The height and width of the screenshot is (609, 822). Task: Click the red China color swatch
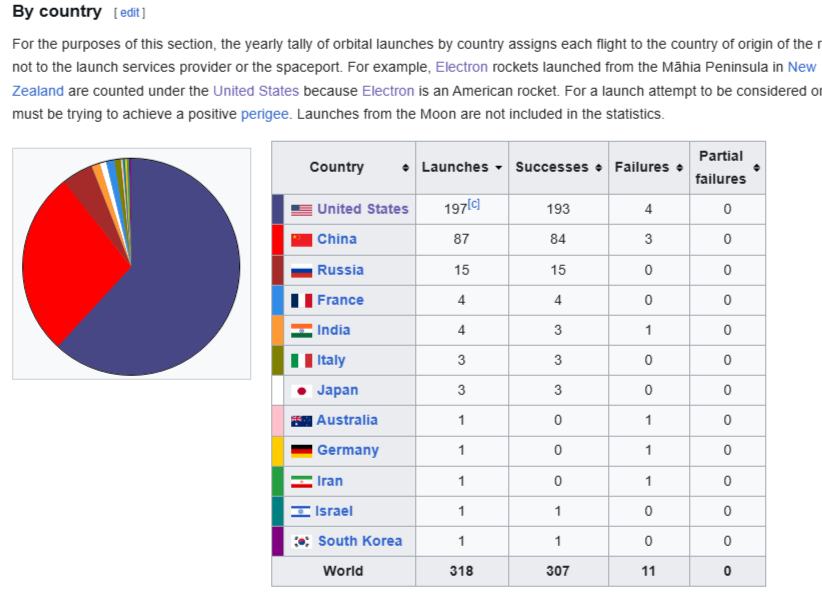click(x=278, y=240)
